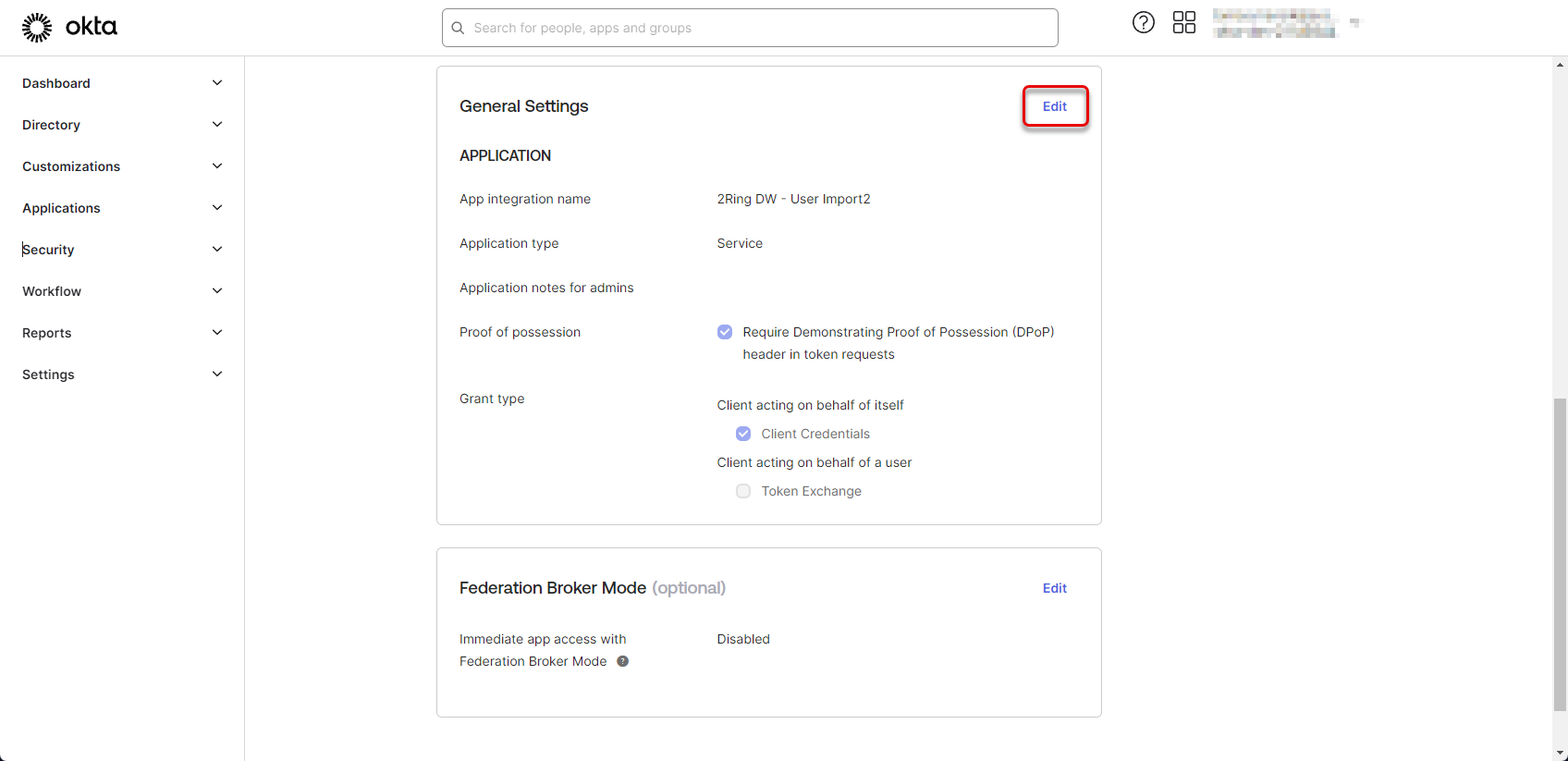Viewport: 1568px width, 761px height.
Task: Click the Federation Broker Mode help tooltip icon
Action: click(623, 661)
